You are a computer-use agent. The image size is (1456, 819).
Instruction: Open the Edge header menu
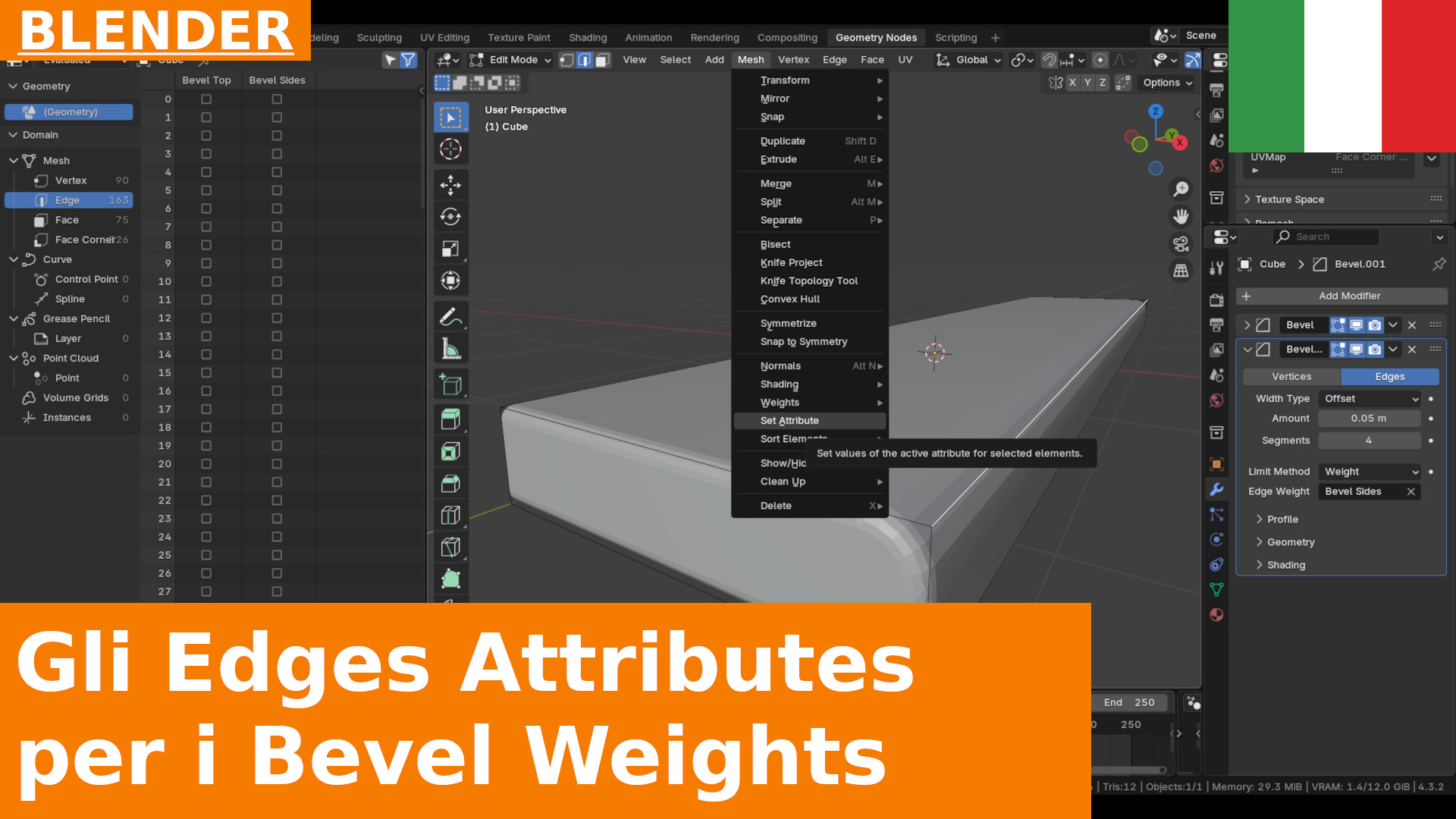834,60
